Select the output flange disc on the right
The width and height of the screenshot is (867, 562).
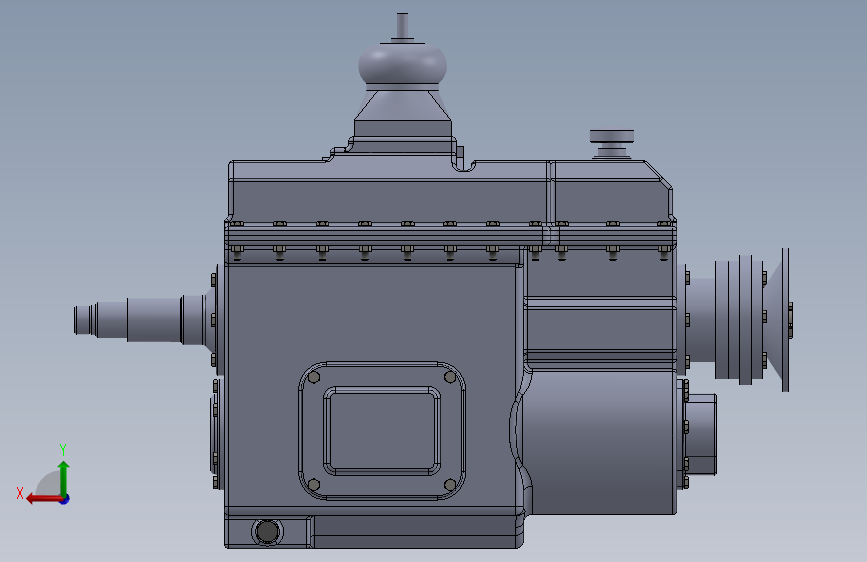pyautogui.click(x=785, y=320)
